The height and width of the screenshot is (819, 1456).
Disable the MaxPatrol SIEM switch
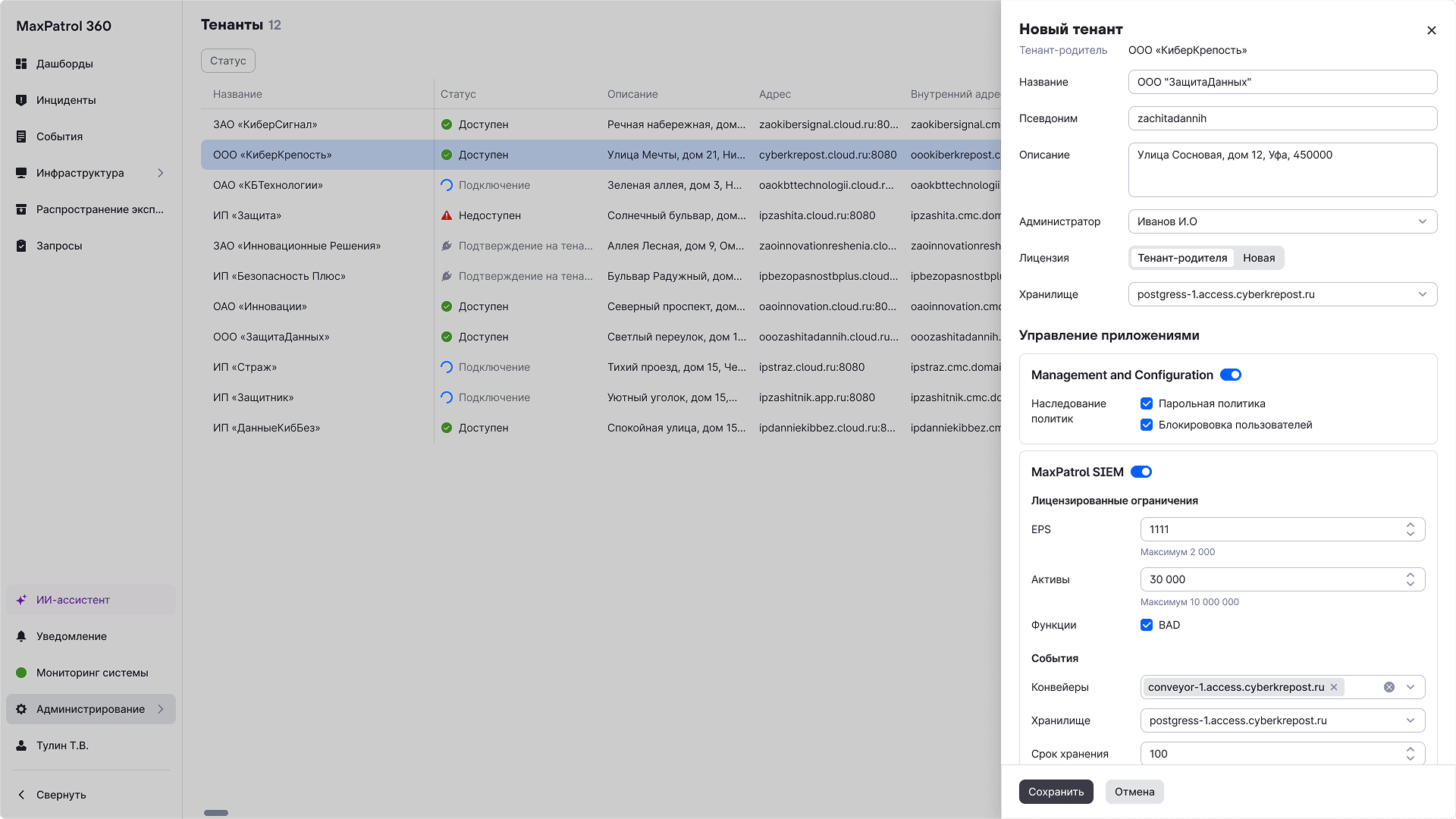pos(1141,472)
